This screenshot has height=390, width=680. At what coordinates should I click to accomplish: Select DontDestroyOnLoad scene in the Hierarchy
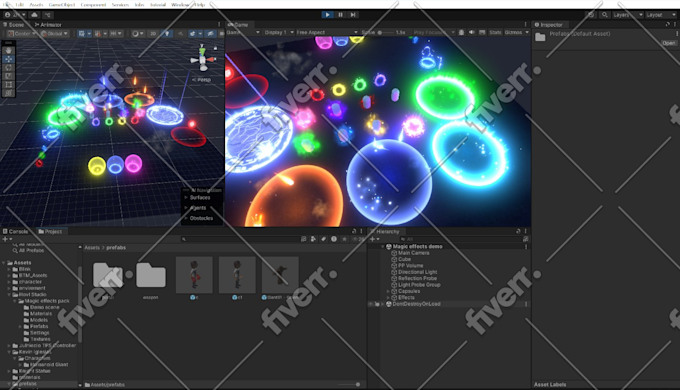coord(416,304)
